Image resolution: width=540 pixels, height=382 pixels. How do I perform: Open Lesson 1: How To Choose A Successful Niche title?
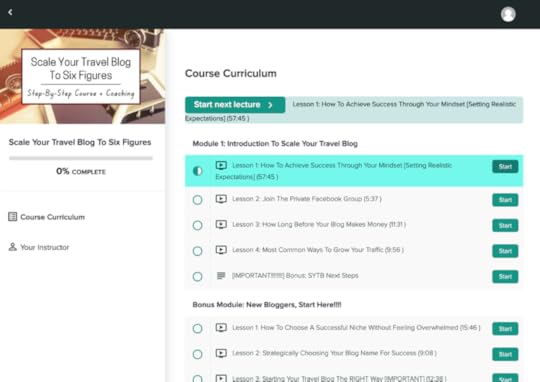[x=356, y=327]
